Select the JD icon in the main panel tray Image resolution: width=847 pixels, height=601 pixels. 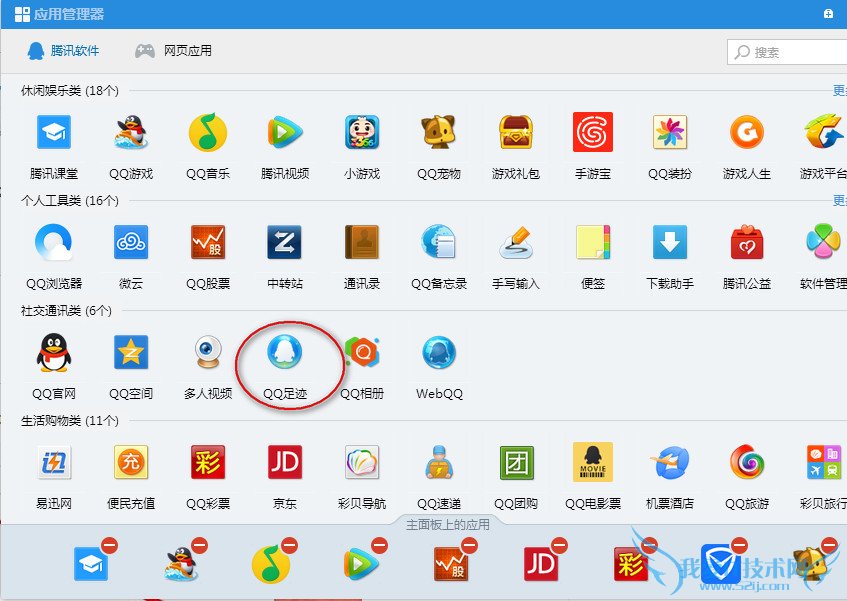click(541, 564)
